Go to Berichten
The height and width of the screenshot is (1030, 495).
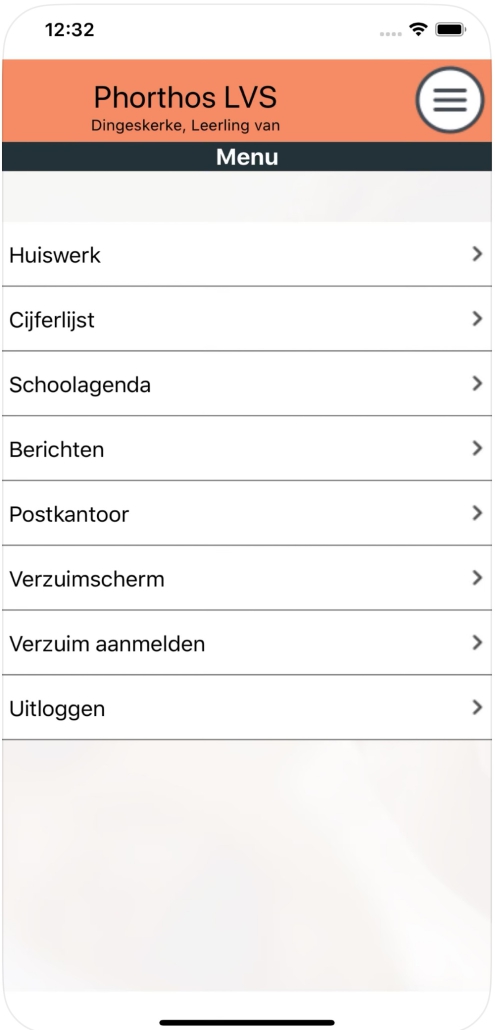click(247, 448)
